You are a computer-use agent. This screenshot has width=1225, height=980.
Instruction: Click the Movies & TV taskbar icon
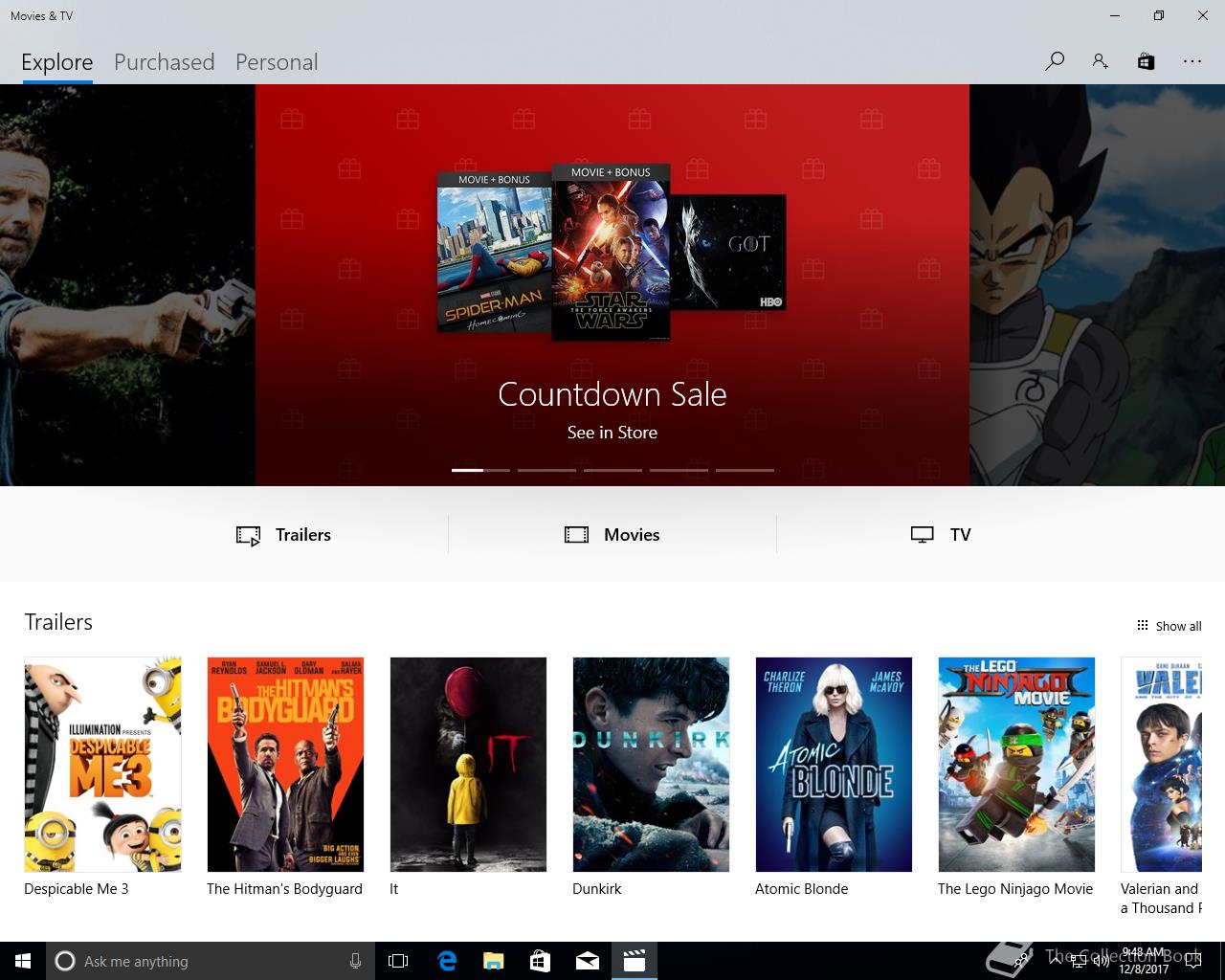(635, 961)
